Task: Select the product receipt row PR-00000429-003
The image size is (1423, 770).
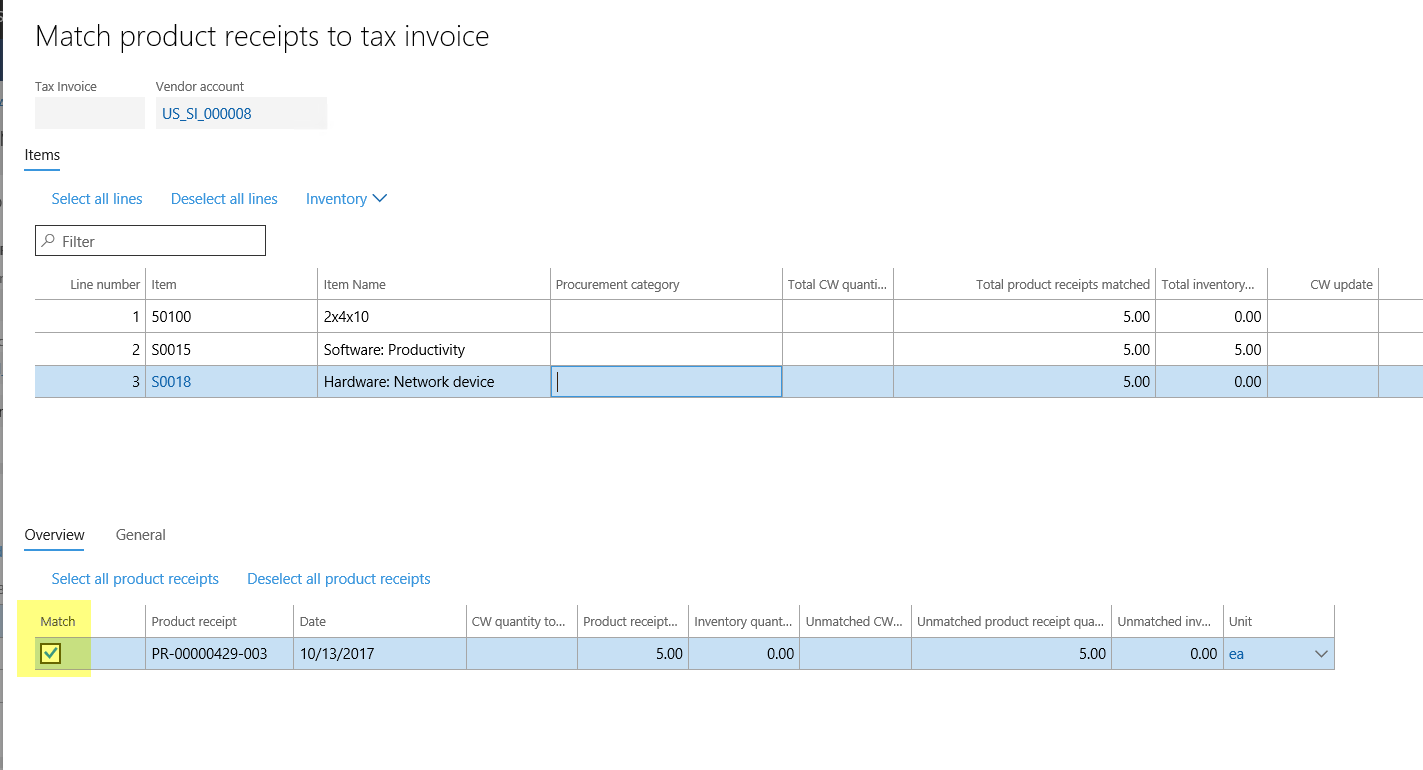Action: pos(218,653)
